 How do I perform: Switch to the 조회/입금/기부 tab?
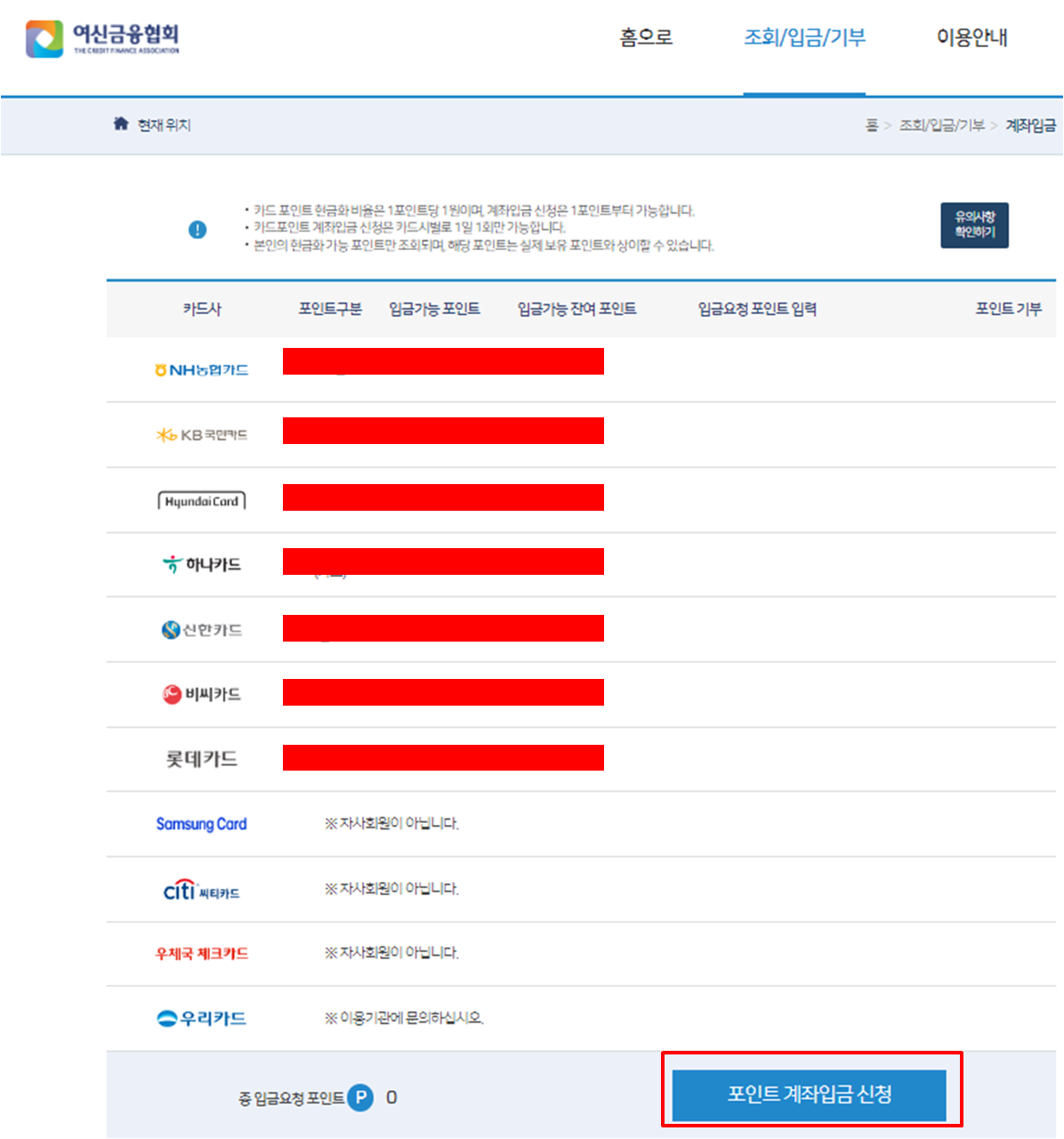click(x=803, y=38)
